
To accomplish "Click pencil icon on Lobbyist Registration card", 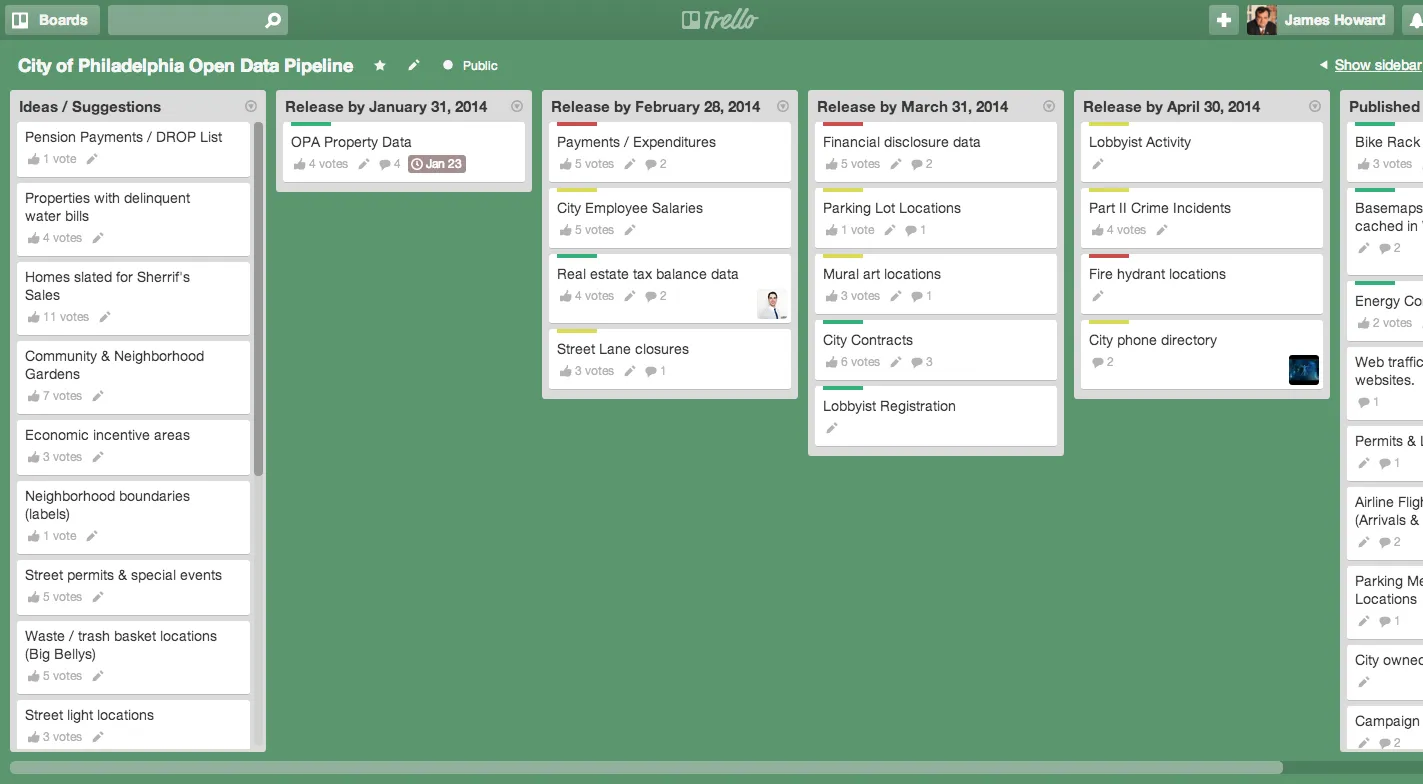I will tap(831, 428).
